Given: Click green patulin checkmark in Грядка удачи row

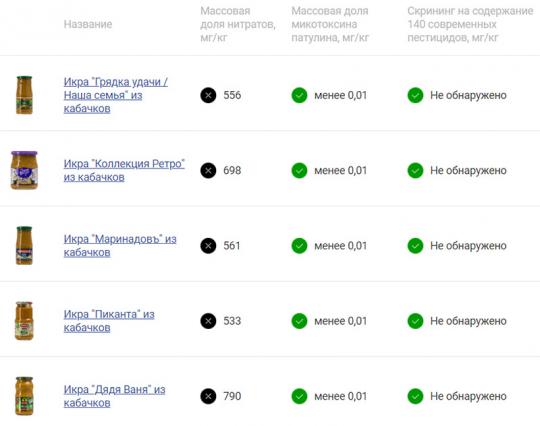Looking at the screenshot, I should point(299,95).
